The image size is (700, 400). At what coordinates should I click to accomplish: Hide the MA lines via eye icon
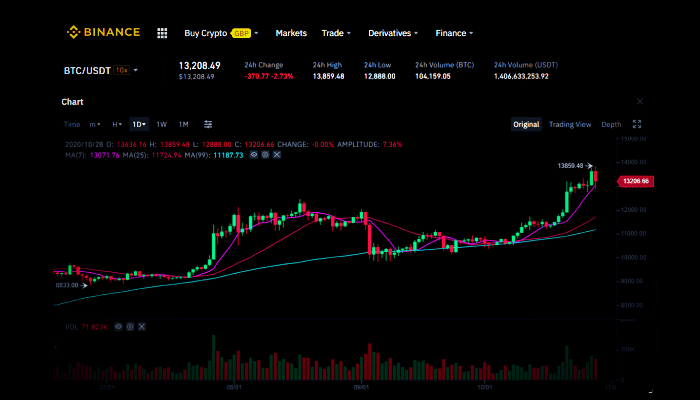[x=254, y=155]
